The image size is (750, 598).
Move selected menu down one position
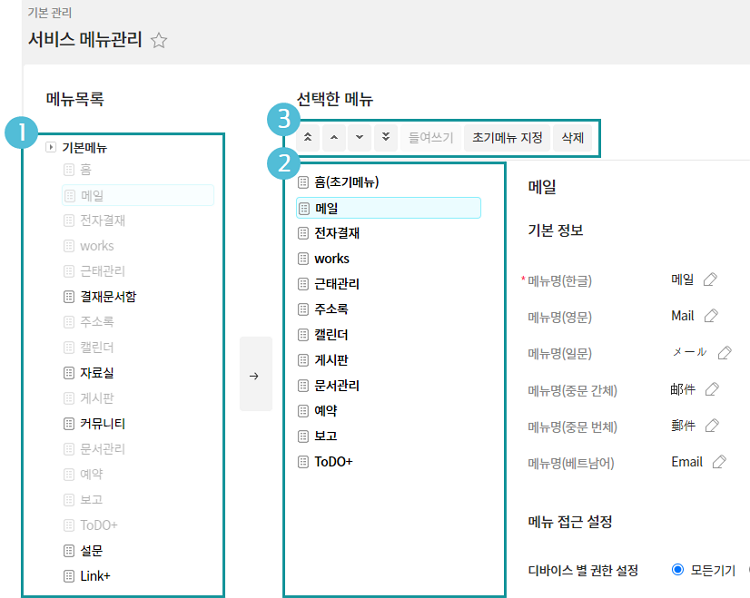click(x=360, y=138)
